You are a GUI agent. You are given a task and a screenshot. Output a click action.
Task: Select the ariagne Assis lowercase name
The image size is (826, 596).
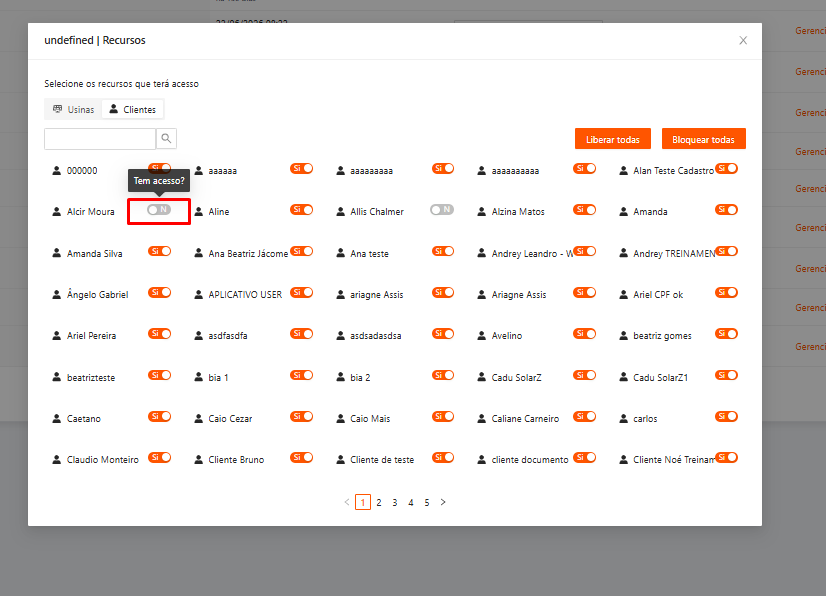click(x=377, y=295)
